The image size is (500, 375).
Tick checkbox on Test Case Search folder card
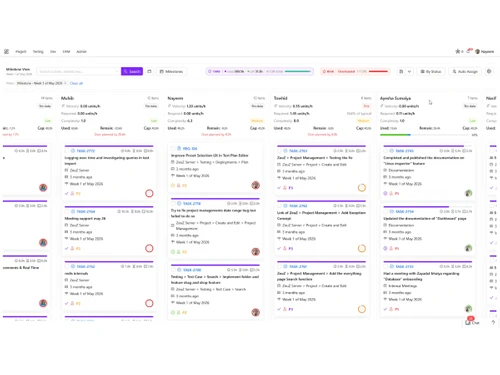(173, 270)
